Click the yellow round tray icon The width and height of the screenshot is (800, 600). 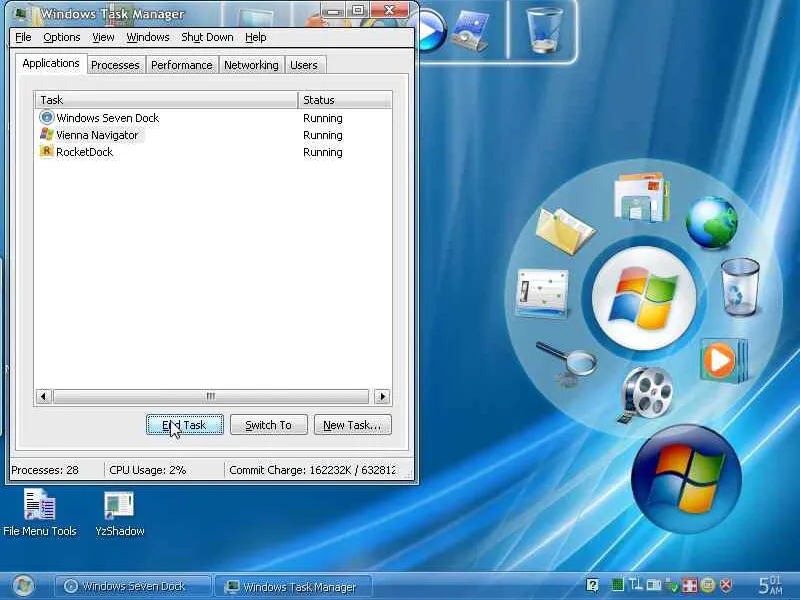[708, 585]
